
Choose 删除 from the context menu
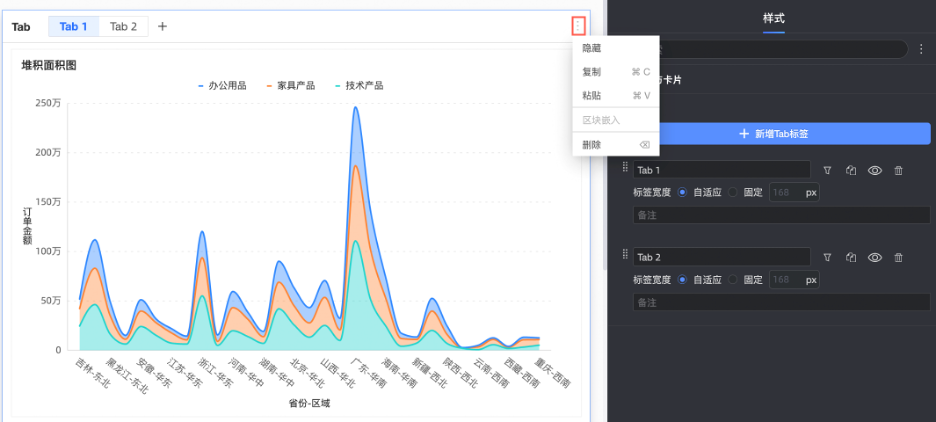pyautogui.click(x=592, y=145)
